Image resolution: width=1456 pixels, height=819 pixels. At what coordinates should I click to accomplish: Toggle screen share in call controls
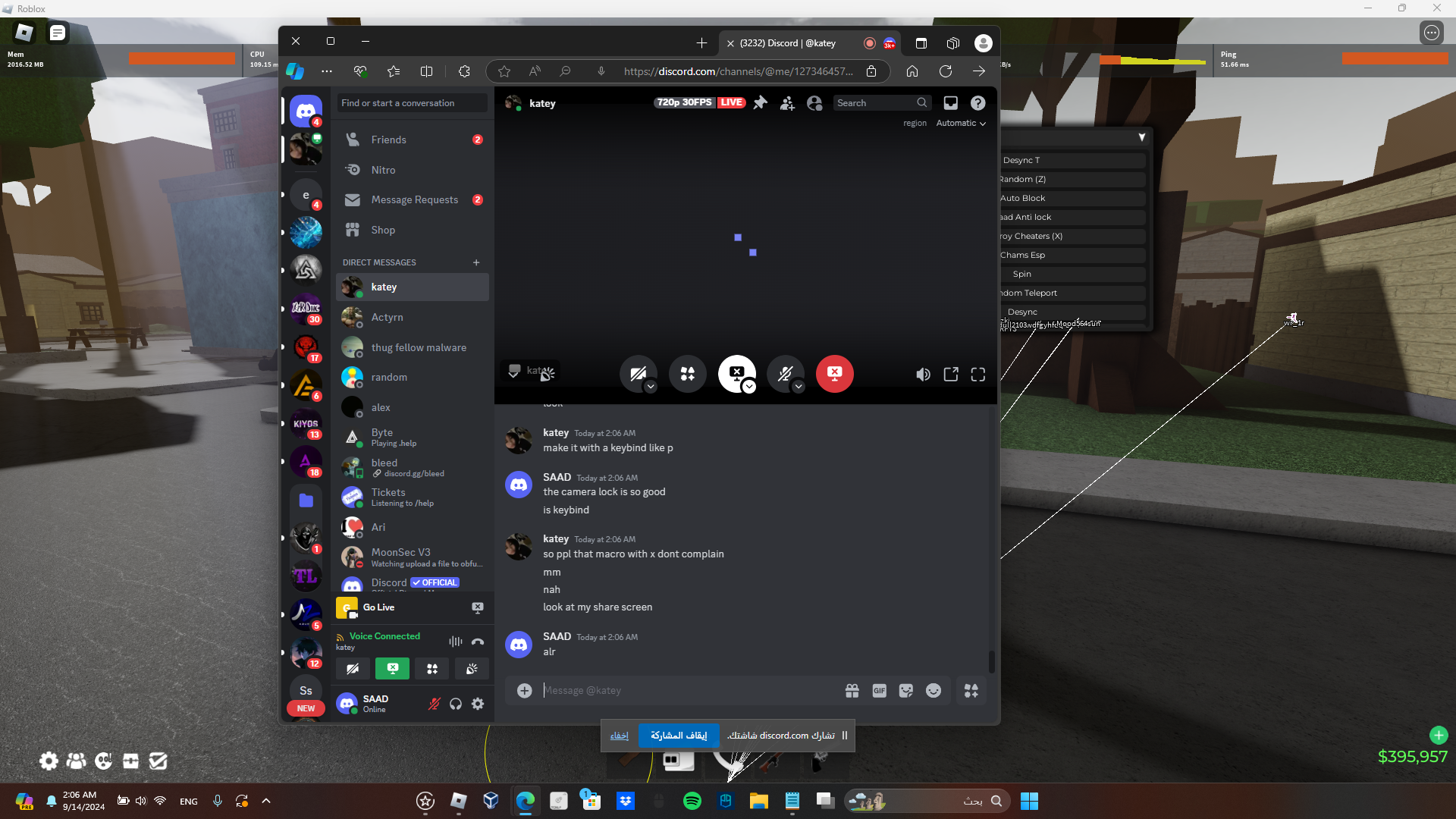click(736, 374)
